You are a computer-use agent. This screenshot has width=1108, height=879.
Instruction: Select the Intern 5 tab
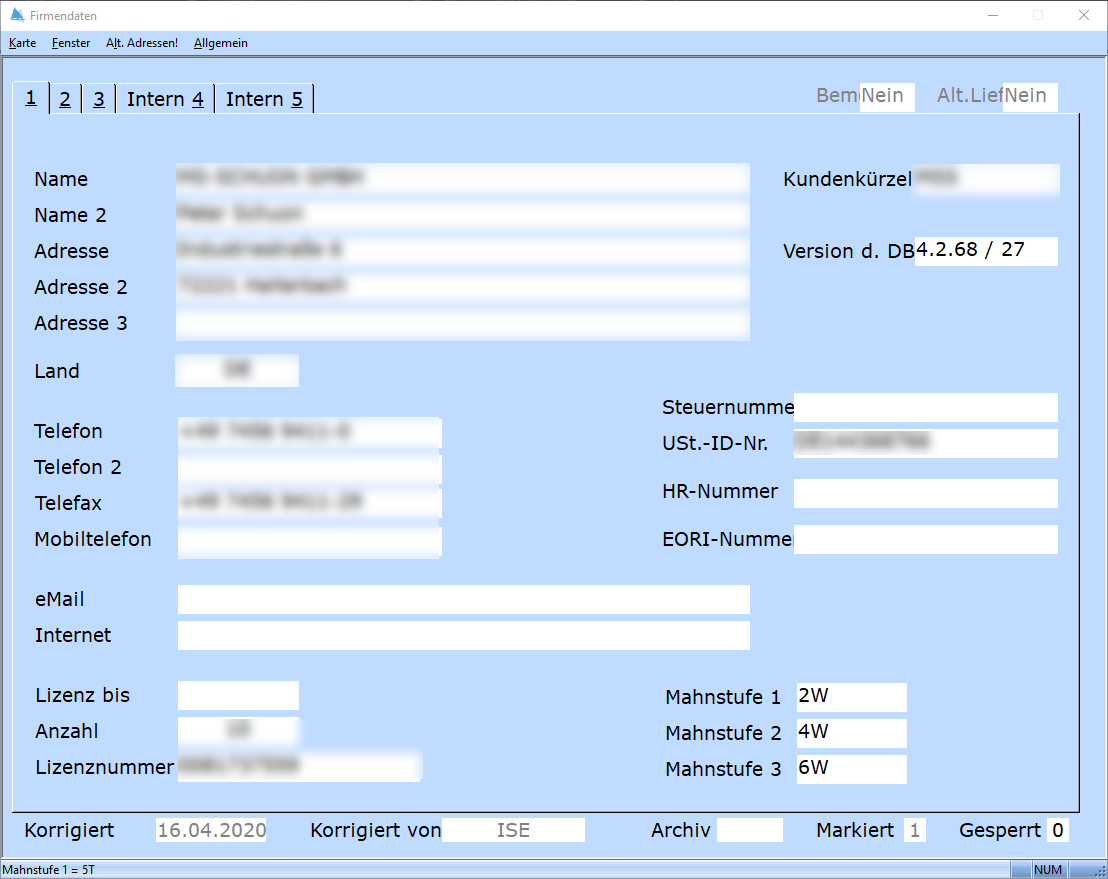[264, 99]
